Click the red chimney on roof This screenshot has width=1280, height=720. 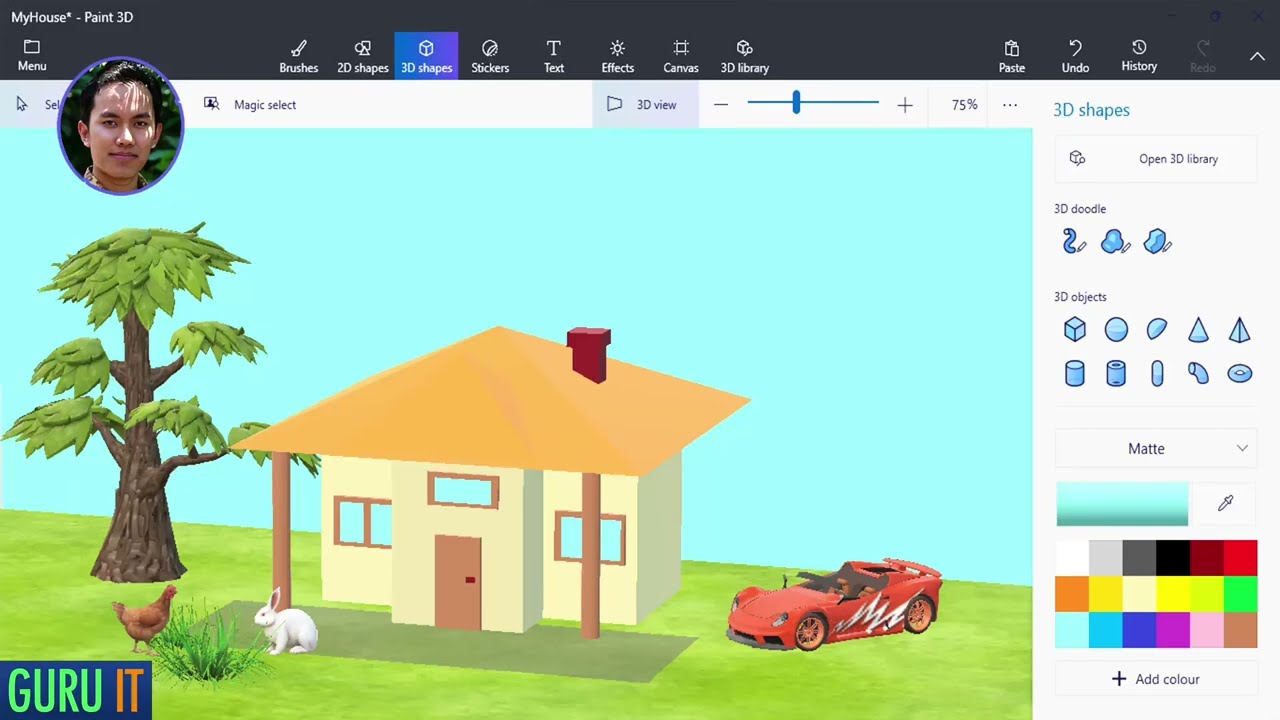click(589, 354)
